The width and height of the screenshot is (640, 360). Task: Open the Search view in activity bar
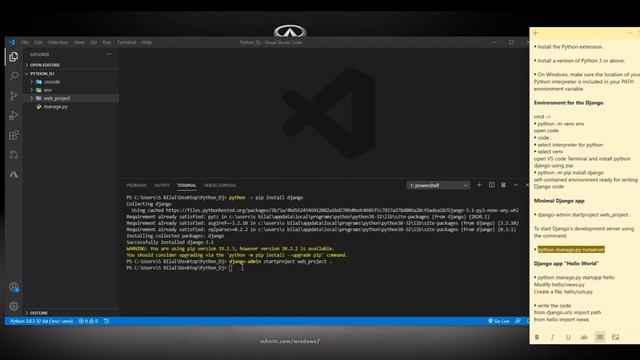click(x=13, y=76)
